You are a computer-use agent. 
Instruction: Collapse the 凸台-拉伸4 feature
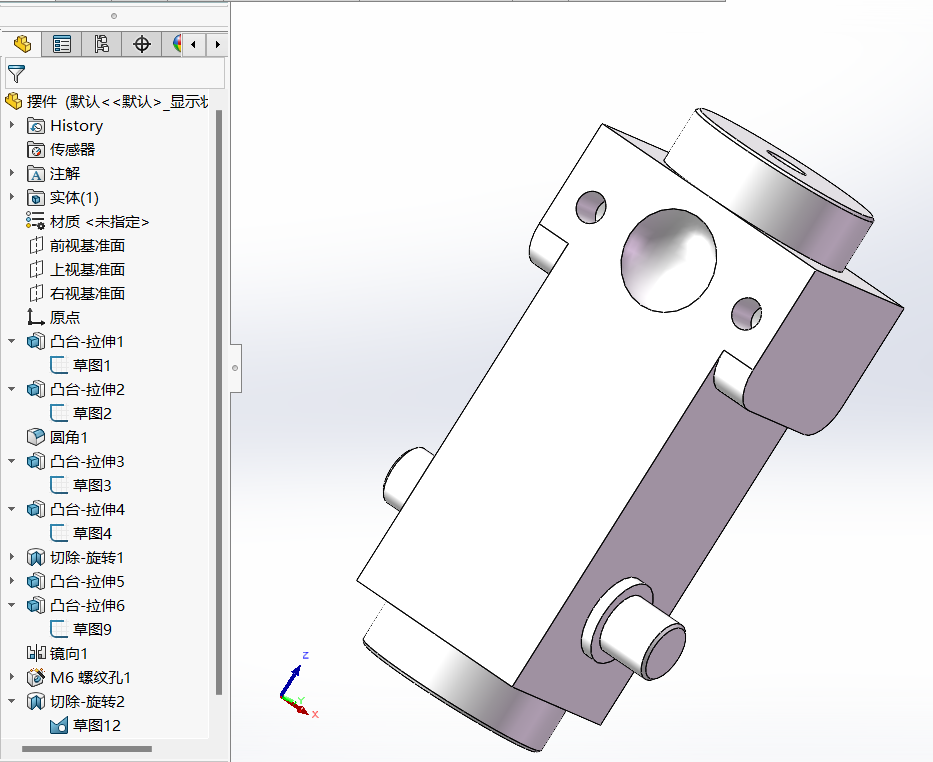coord(12,509)
